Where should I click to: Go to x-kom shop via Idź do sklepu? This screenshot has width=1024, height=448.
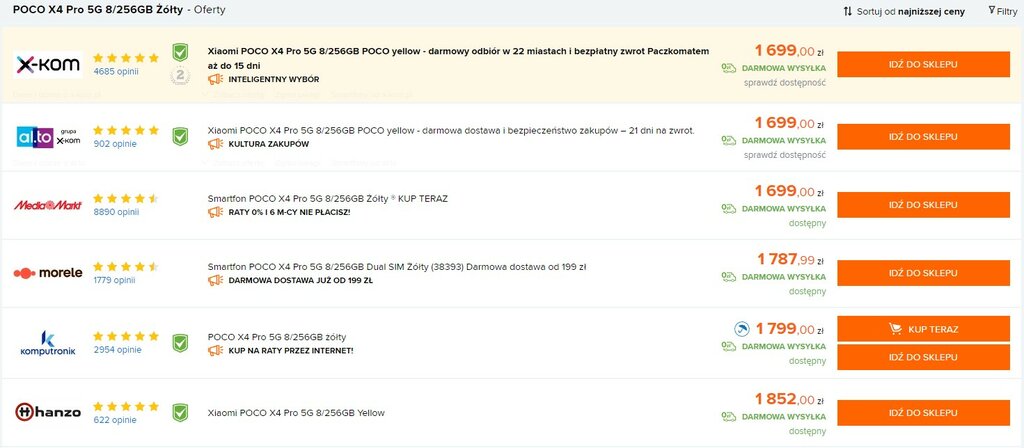[923, 65]
